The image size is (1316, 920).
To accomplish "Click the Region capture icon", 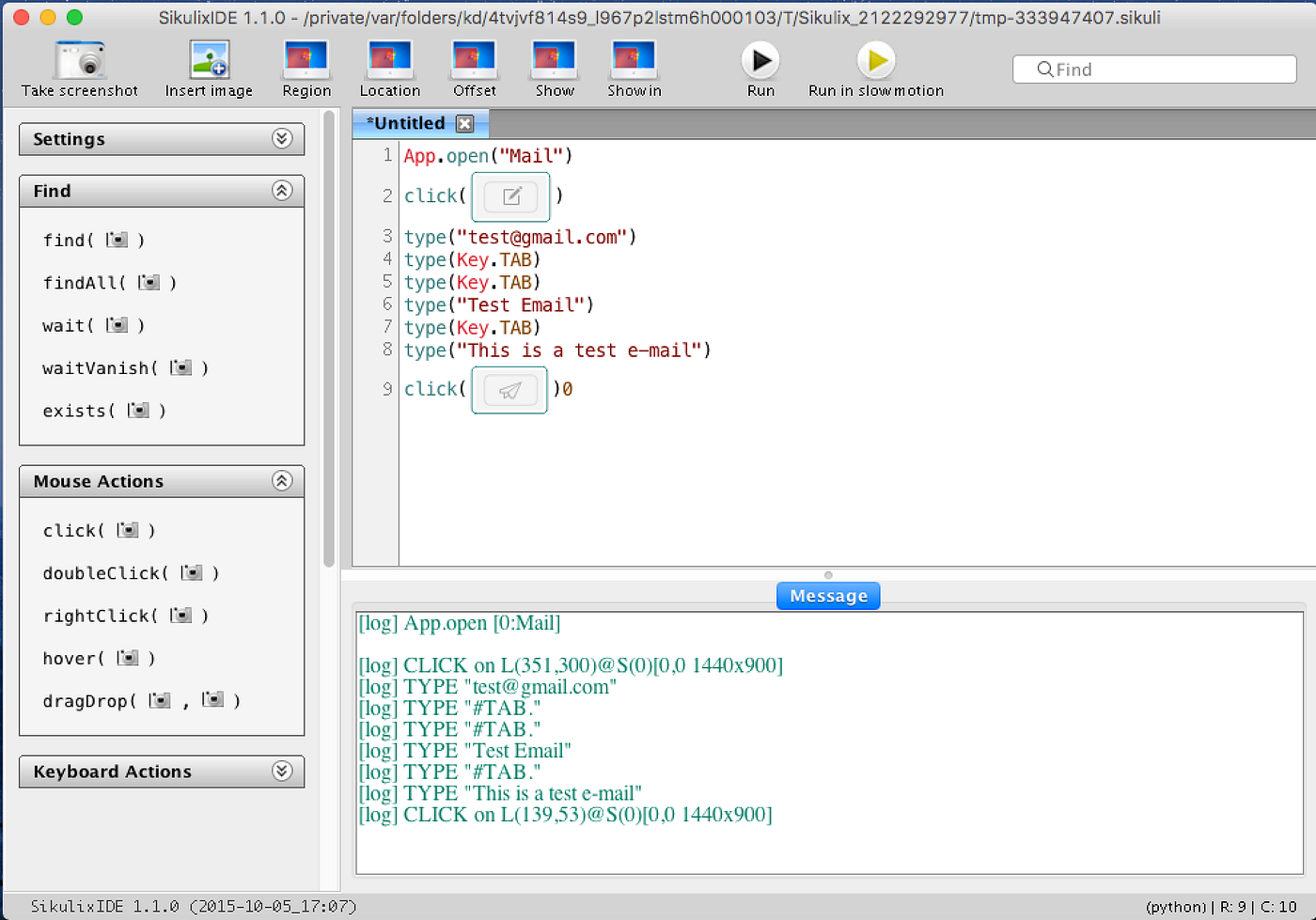I will tap(306, 66).
